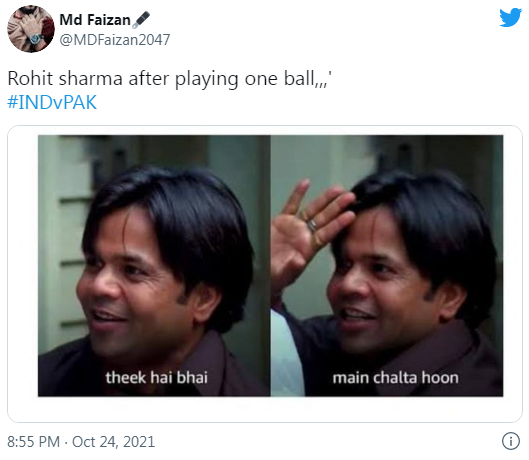Click the pen emoji after Md Faizan
The width and height of the screenshot is (529, 460).
click(x=141, y=20)
